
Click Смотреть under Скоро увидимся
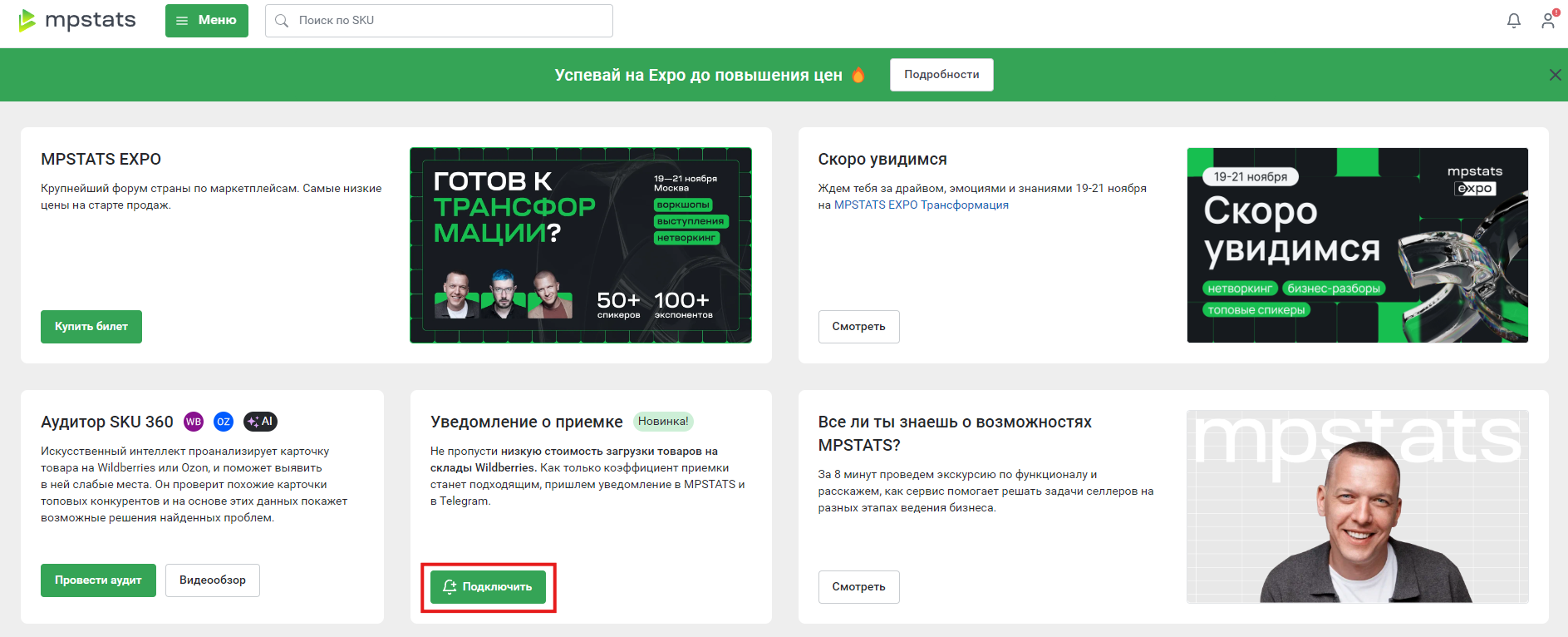coord(859,327)
